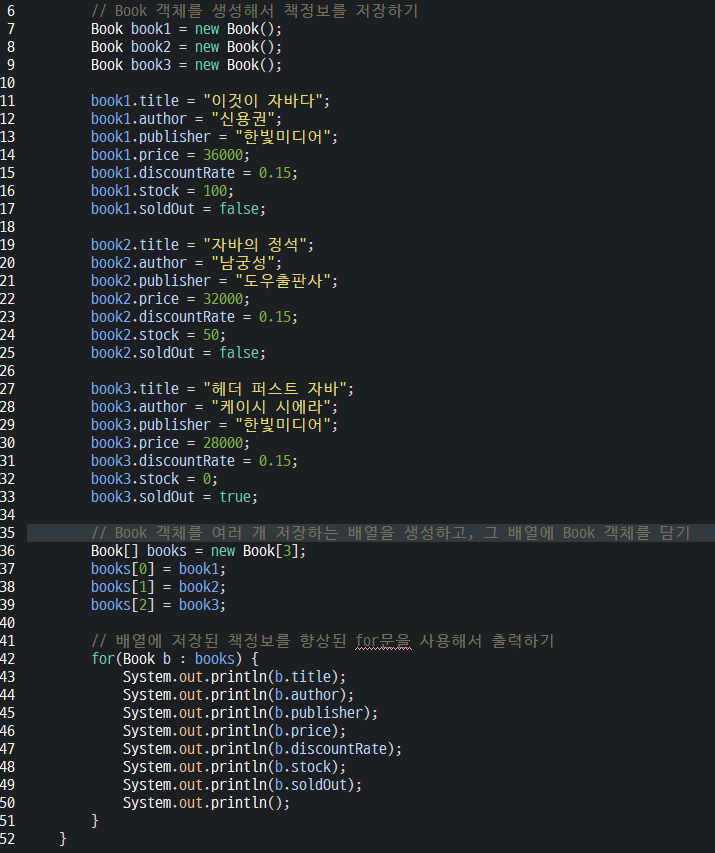
Task: Click 'Book book3 = new Book();' line
Action: [x=186, y=65]
